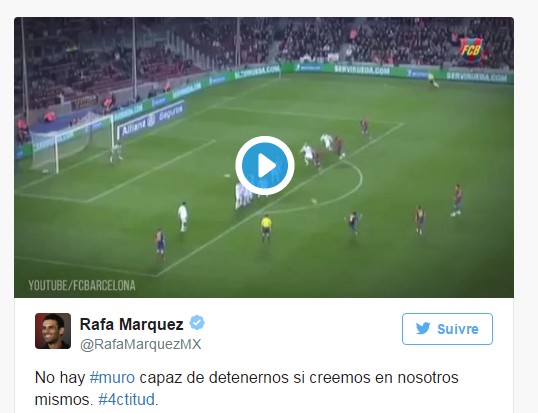Screen dimensions: 538x413
Task: Open Rafa Marquez's profile avatar photo
Action: pyautogui.click(x=53, y=331)
